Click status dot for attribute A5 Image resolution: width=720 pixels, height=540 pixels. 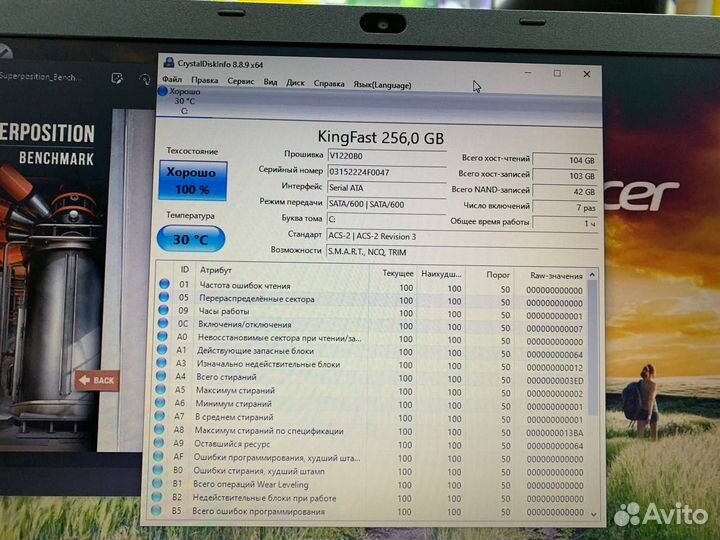160,389
